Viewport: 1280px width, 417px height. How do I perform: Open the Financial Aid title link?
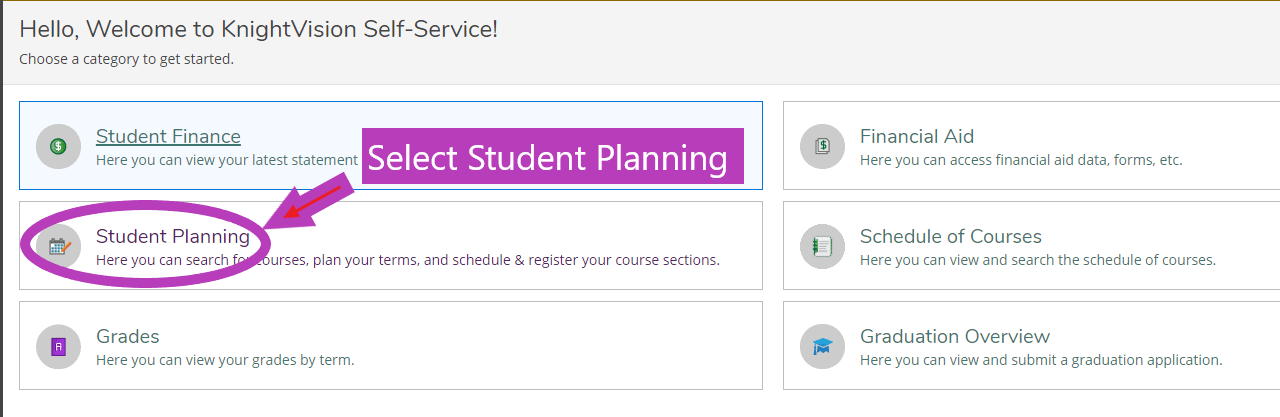[x=917, y=136]
